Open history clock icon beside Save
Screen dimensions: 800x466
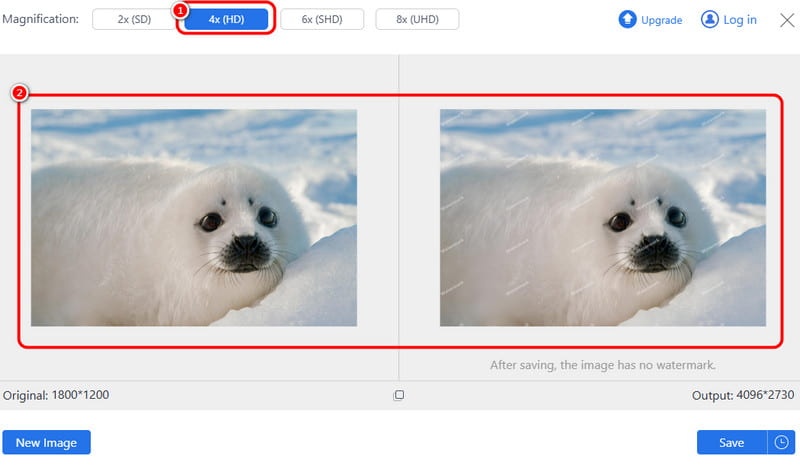point(781,442)
